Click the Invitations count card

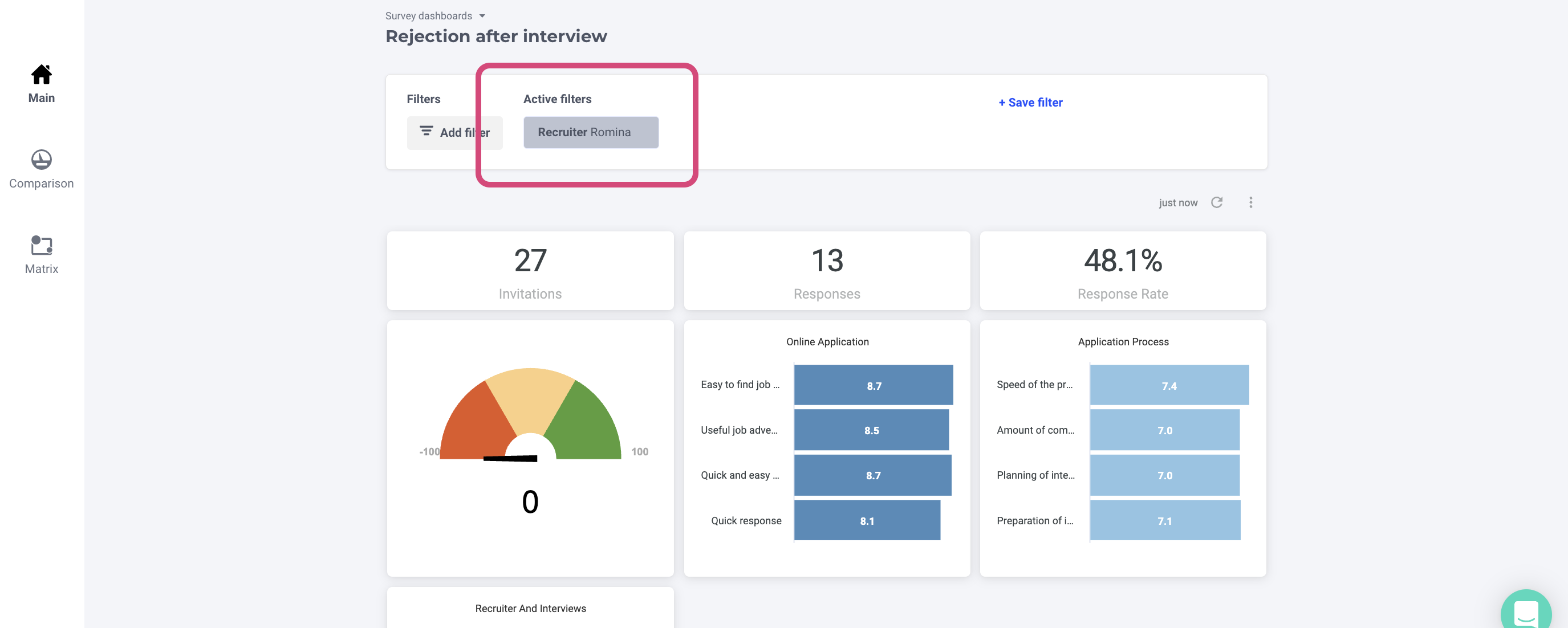click(x=530, y=271)
